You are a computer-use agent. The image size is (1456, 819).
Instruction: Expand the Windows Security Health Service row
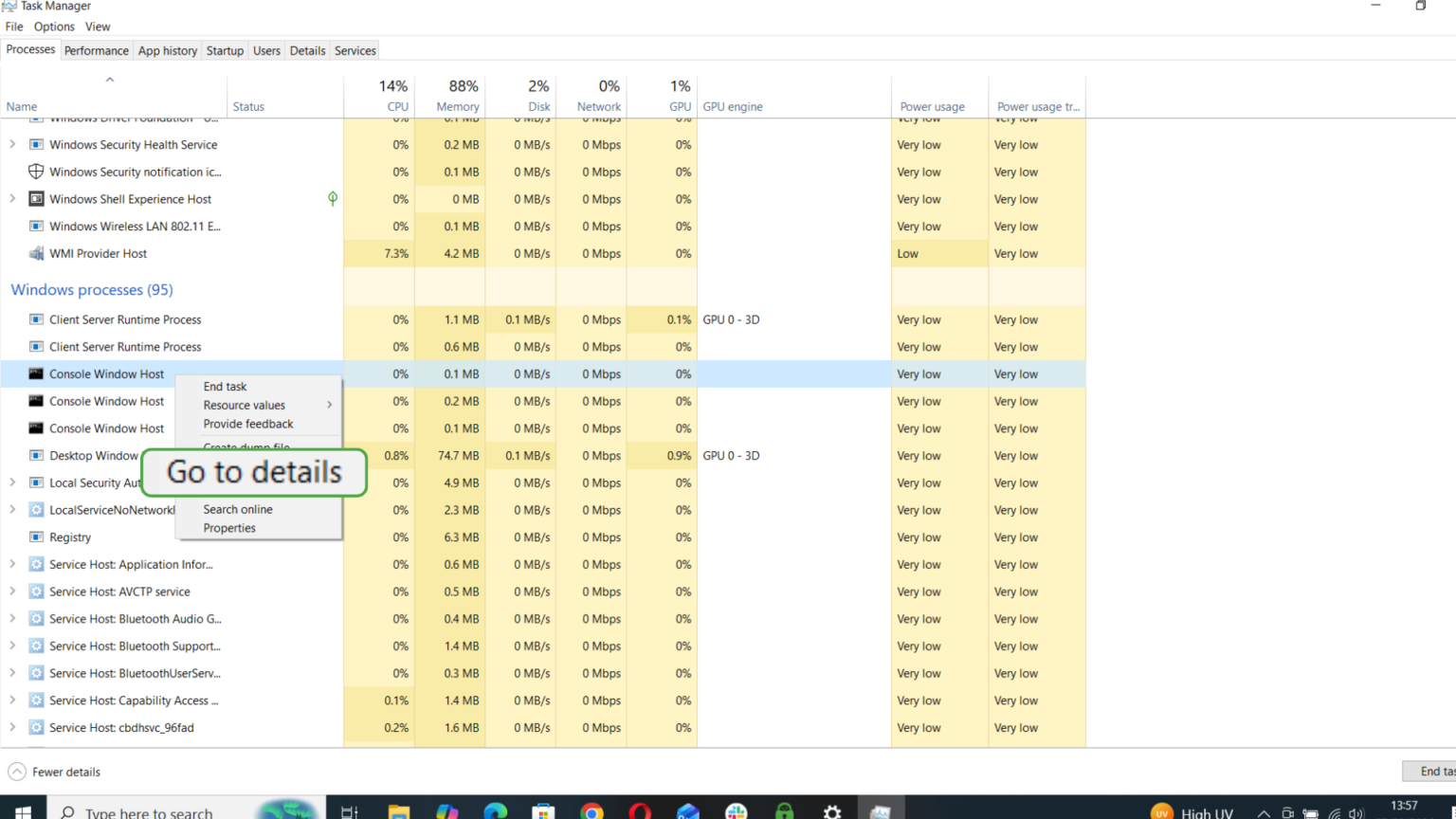point(12,145)
